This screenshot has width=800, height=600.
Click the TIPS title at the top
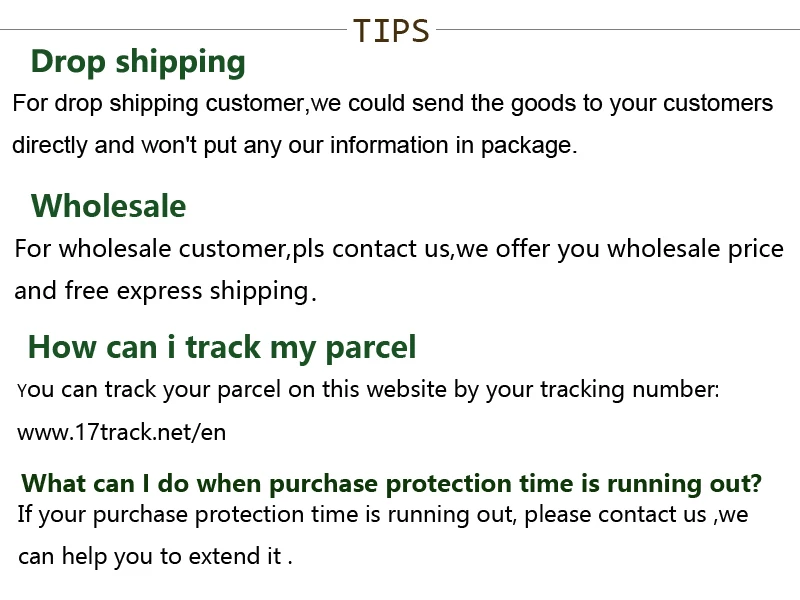391,31
